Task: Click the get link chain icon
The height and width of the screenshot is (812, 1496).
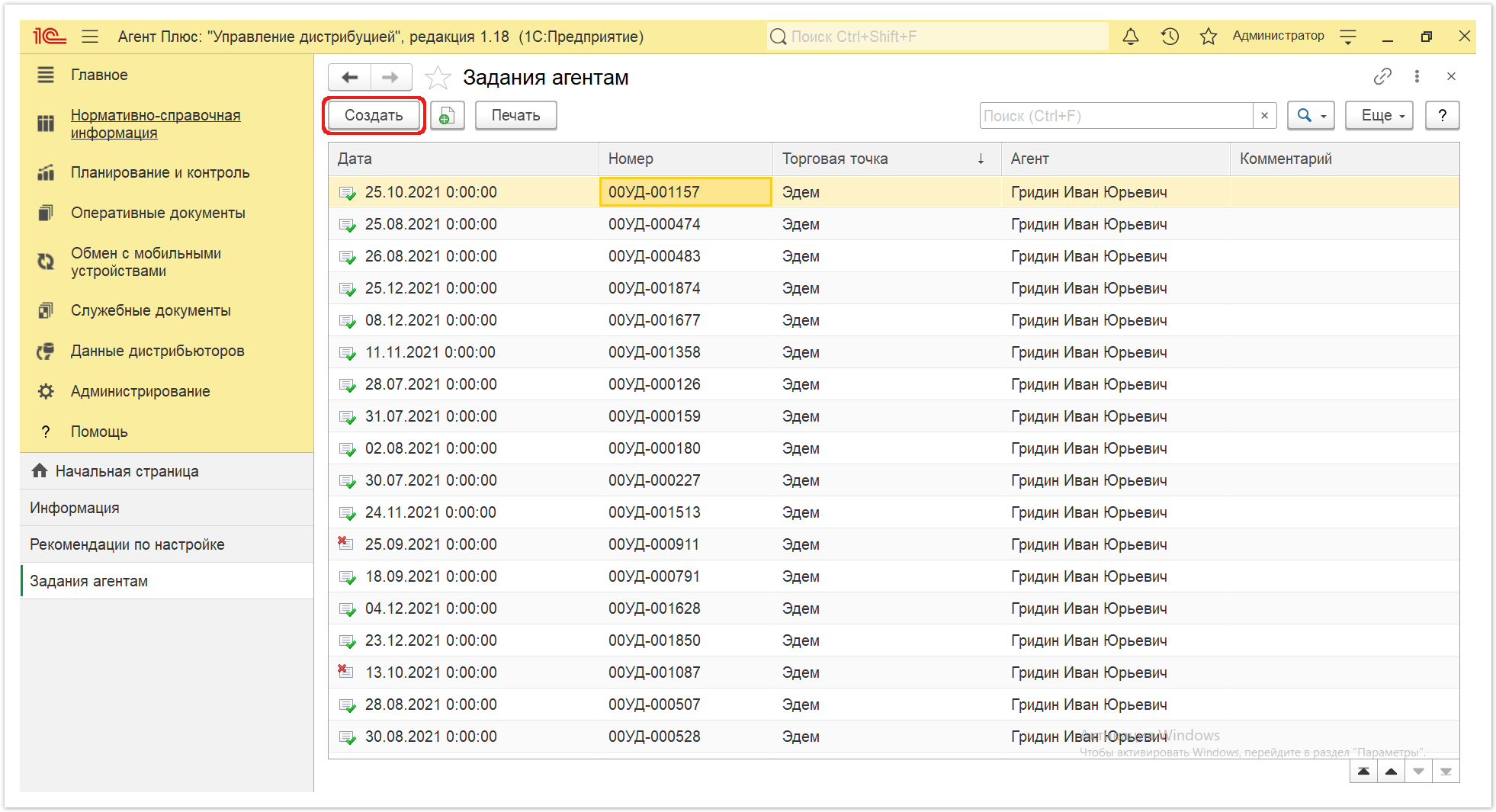Action: [x=1382, y=76]
